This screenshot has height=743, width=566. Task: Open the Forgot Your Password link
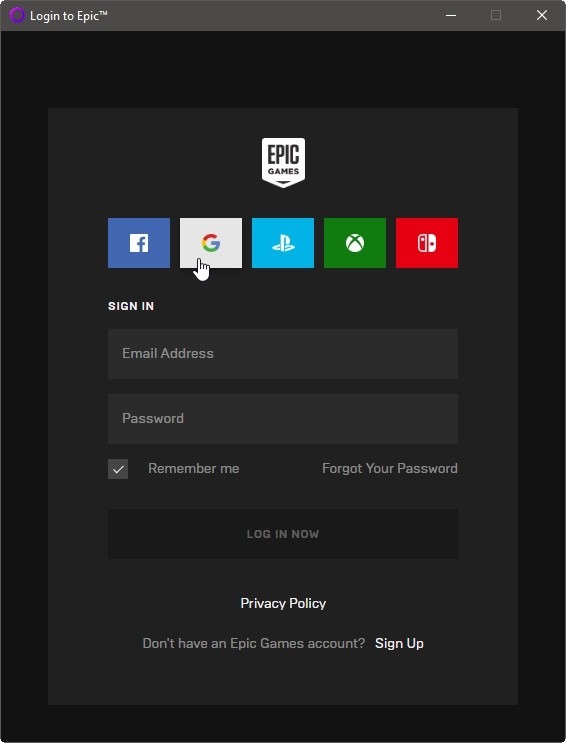tap(390, 468)
